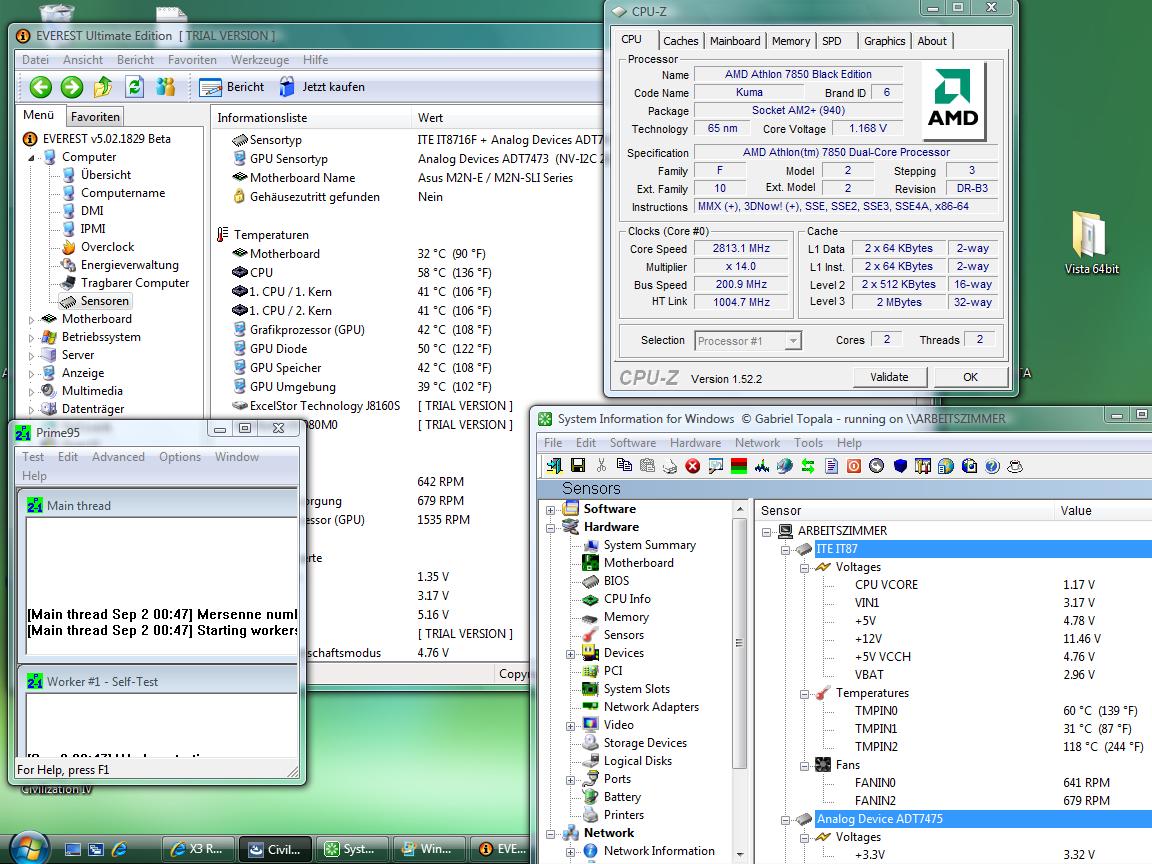The height and width of the screenshot is (864, 1152).
Task: Click SIW grey round arrow icon
Action: pos(876,466)
